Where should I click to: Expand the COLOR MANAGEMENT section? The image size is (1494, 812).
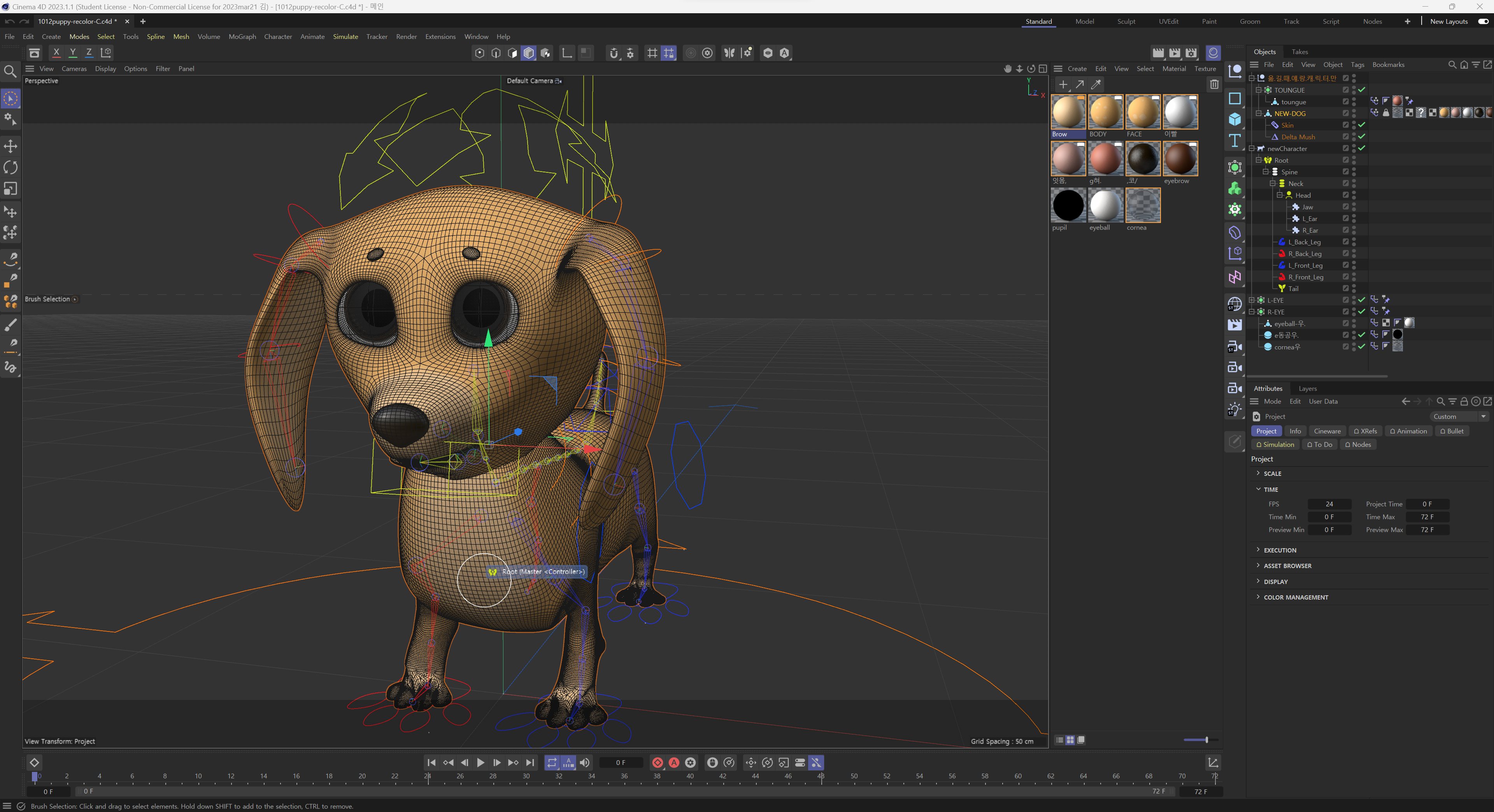1258,597
